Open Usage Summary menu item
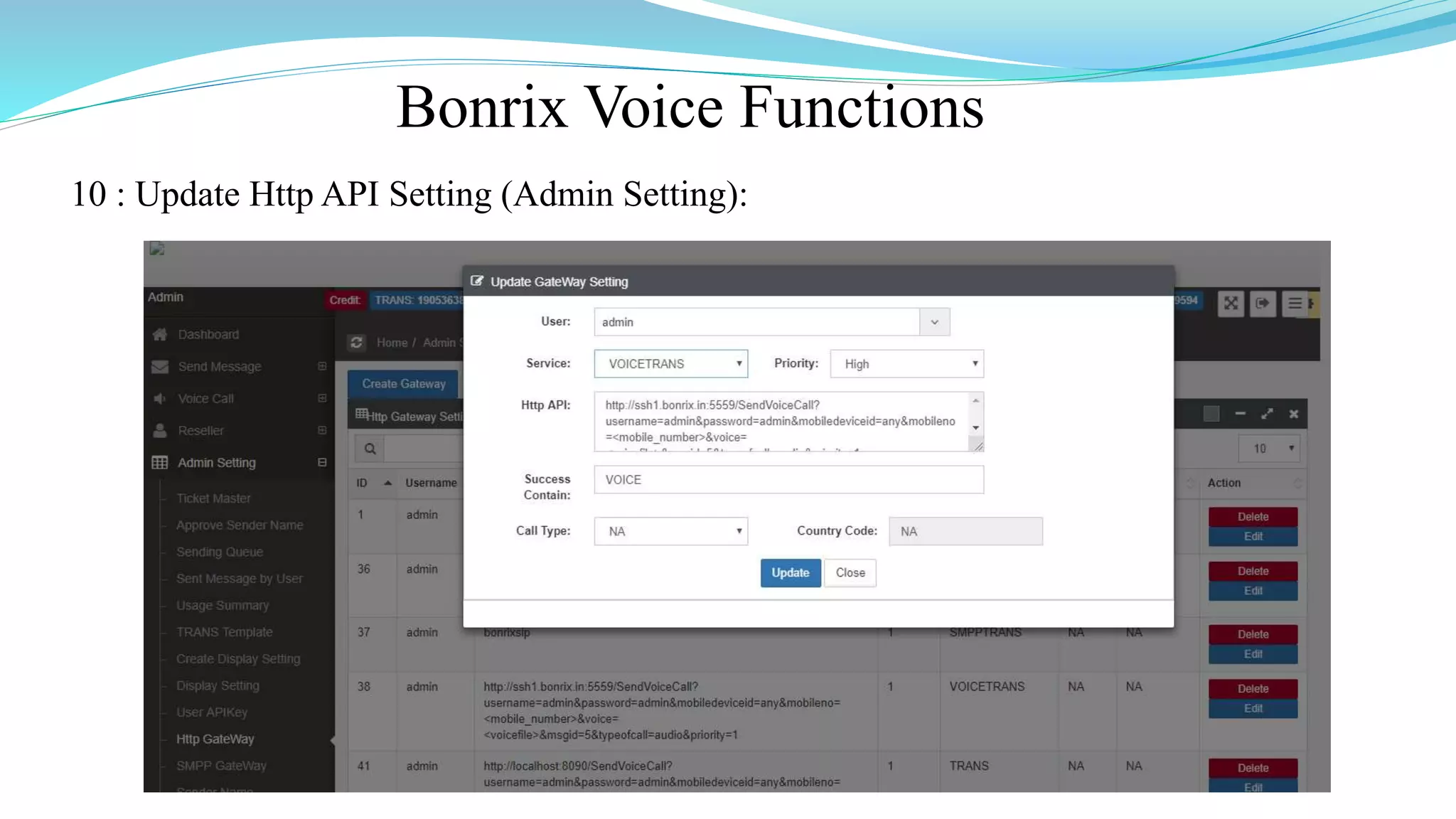This screenshot has height=819, width=1456. coord(223,606)
